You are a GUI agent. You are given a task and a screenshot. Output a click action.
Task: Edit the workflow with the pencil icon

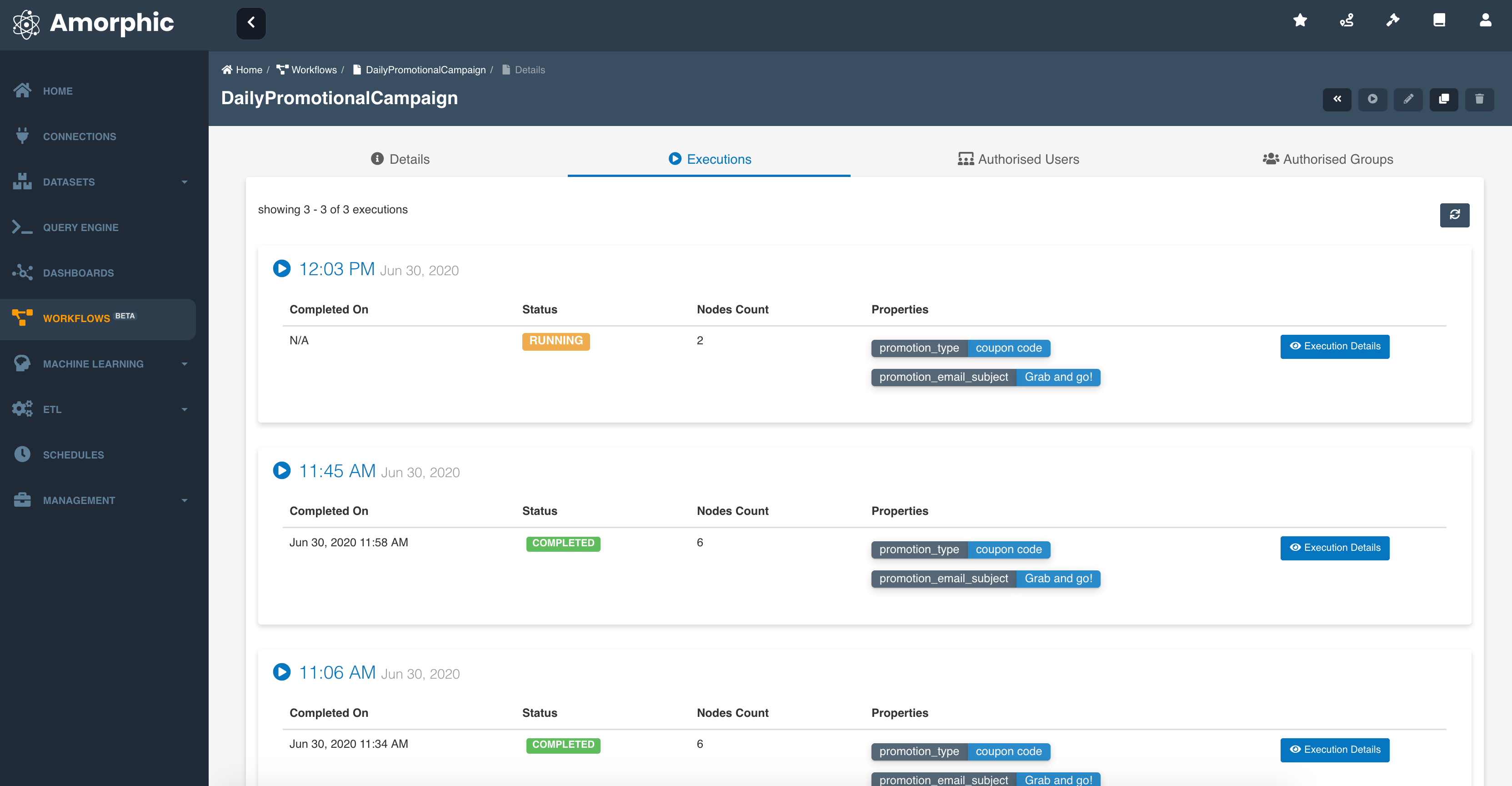click(1408, 99)
